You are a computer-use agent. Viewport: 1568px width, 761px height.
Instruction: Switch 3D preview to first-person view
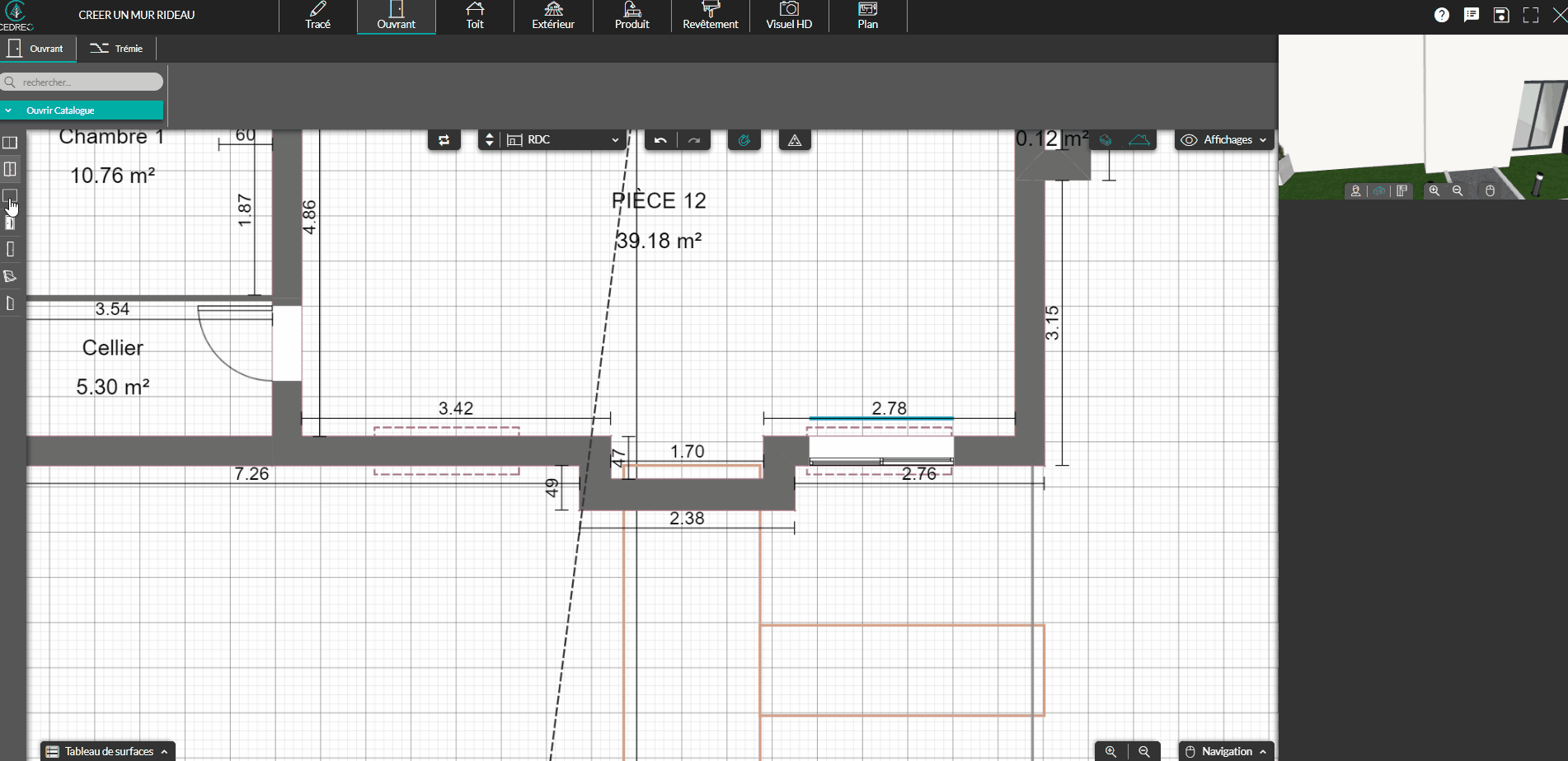pyautogui.click(x=1355, y=190)
